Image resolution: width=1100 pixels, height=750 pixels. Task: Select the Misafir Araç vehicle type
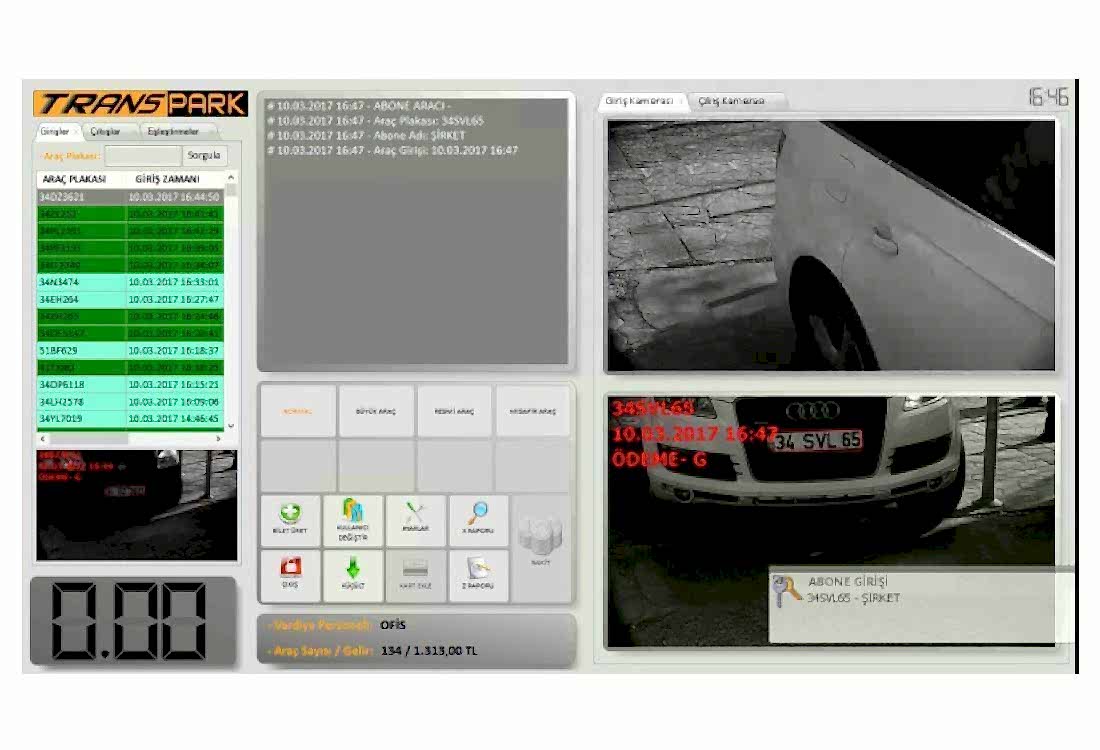(x=532, y=411)
